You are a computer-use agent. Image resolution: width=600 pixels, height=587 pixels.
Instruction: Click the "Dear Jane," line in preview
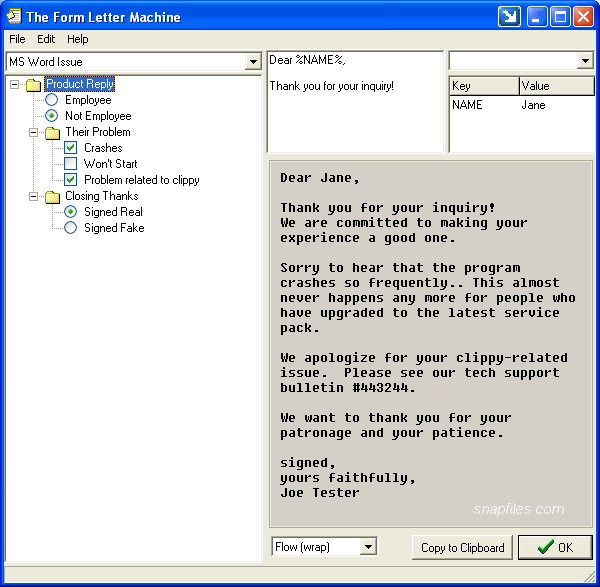320,178
